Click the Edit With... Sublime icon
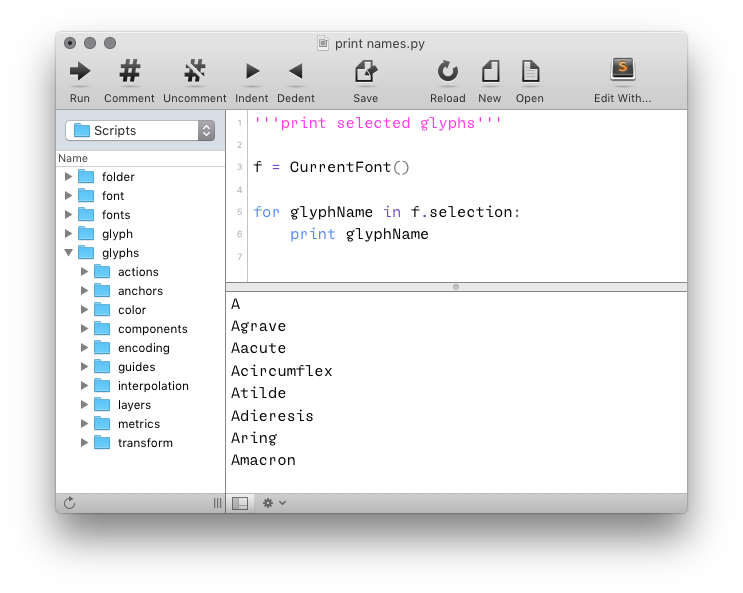743x593 pixels. pyautogui.click(x=622, y=70)
